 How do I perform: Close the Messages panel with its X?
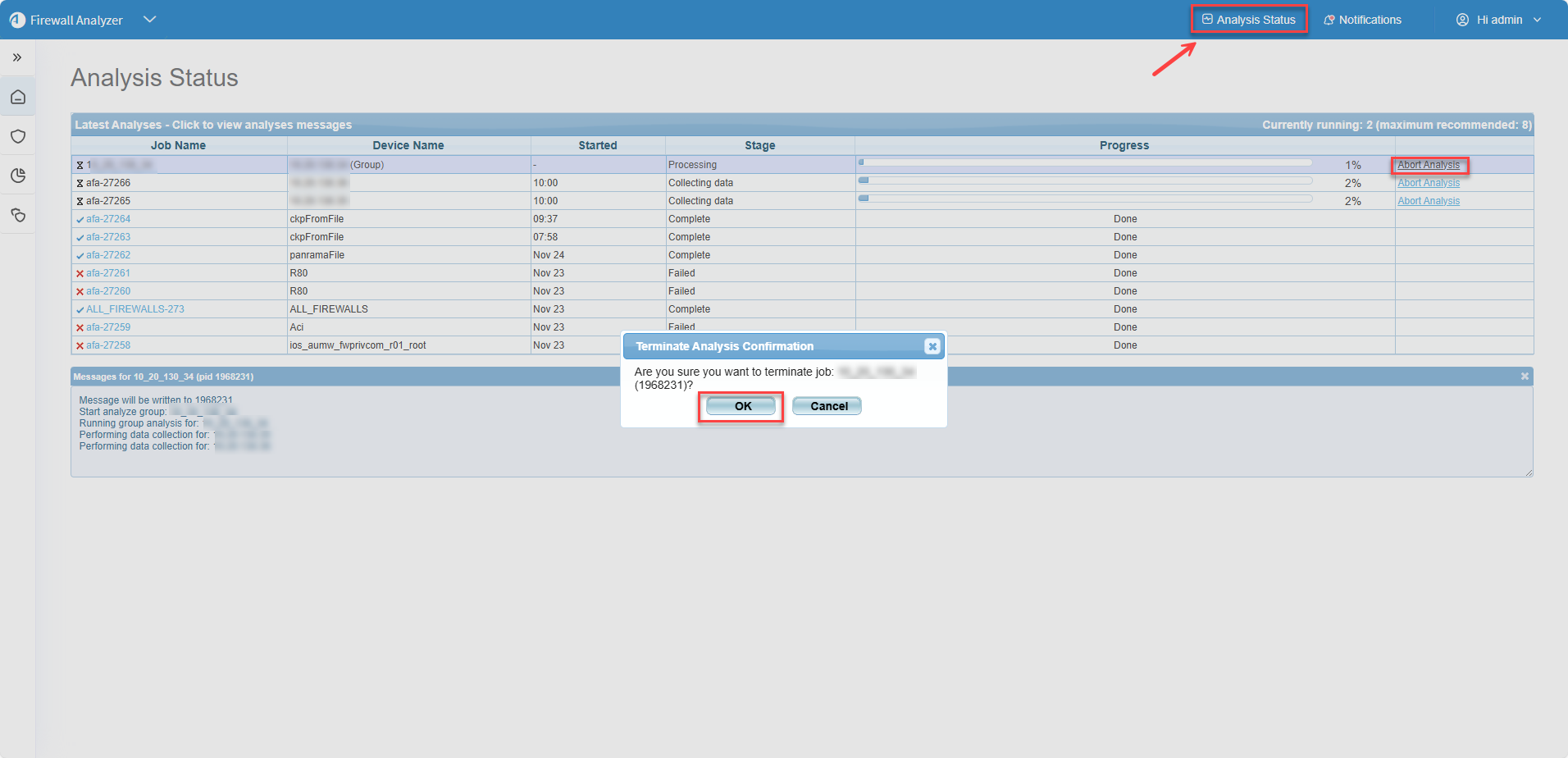(1525, 377)
